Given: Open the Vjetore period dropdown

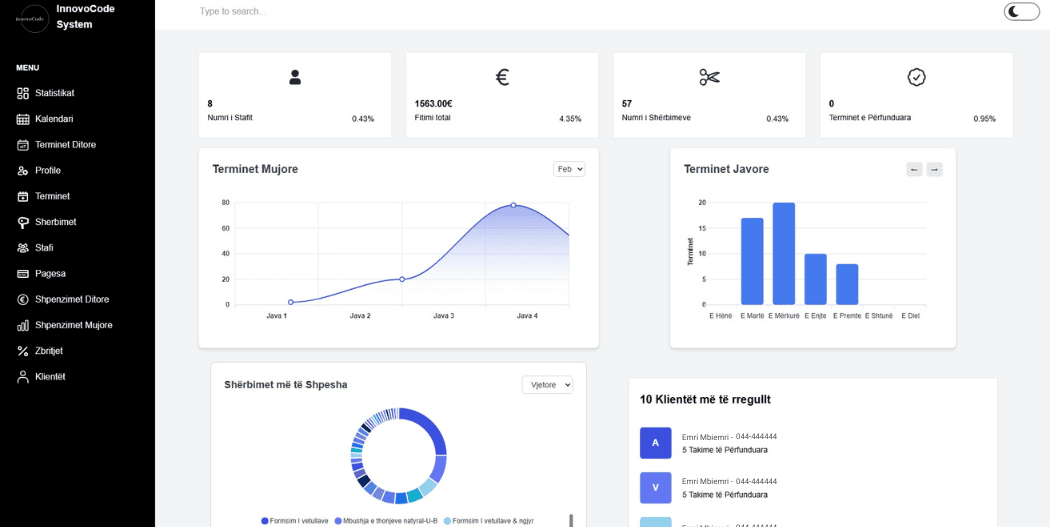Looking at the screenshot, I should 547,384.
